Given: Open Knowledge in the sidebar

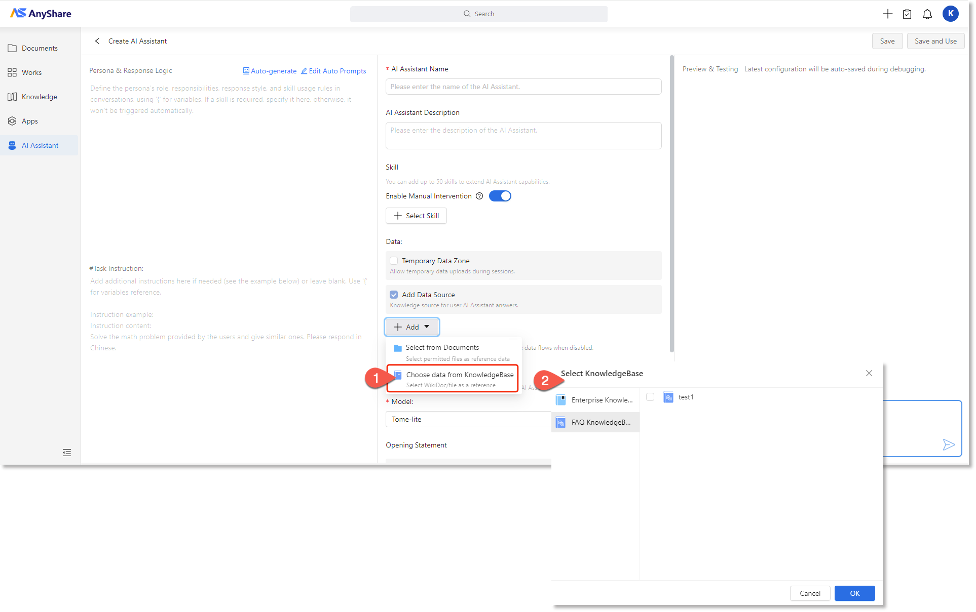Looking at the screenshot, I should tap(39, 97).
